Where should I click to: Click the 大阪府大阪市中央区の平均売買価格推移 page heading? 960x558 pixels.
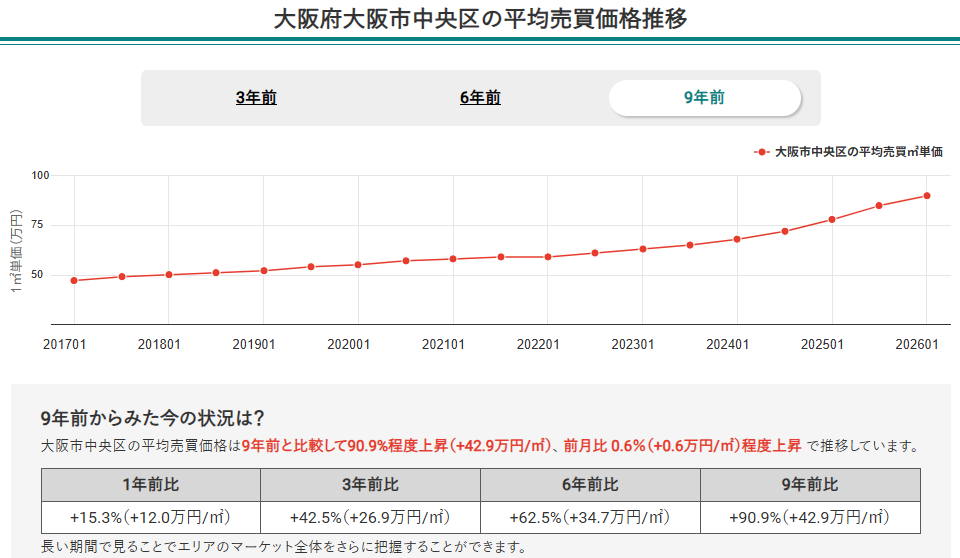480,19
